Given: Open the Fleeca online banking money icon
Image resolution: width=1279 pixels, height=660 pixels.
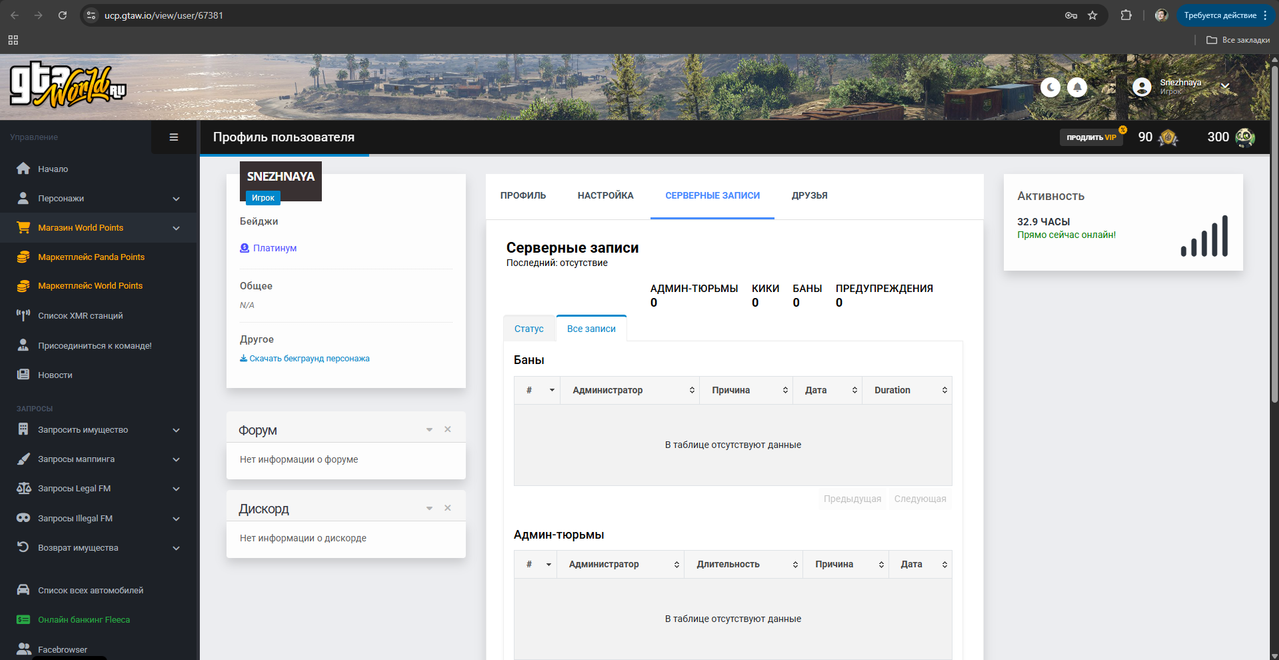Looking at the screenshot, I should click(x=23, y=620).
